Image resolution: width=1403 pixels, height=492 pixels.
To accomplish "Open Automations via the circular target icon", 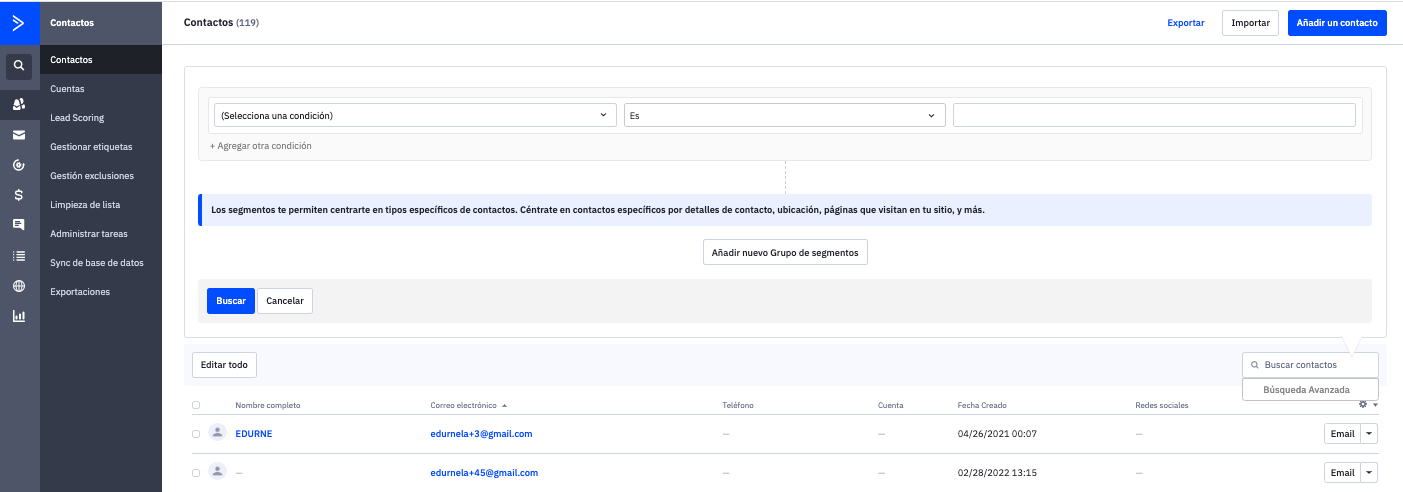I will pyautogui.click(x=19, y=165).
